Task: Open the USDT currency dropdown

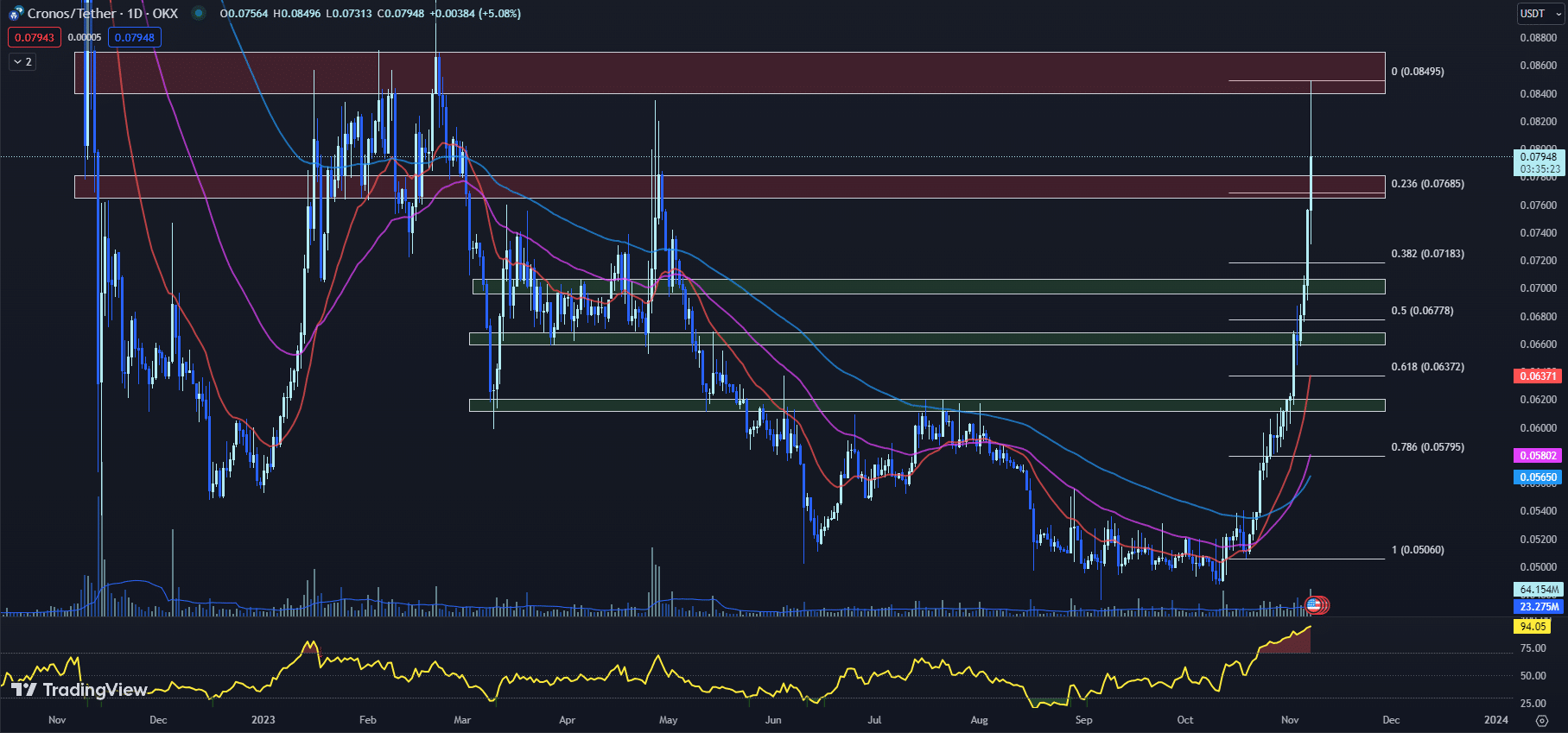Action: pos(1540,14)
